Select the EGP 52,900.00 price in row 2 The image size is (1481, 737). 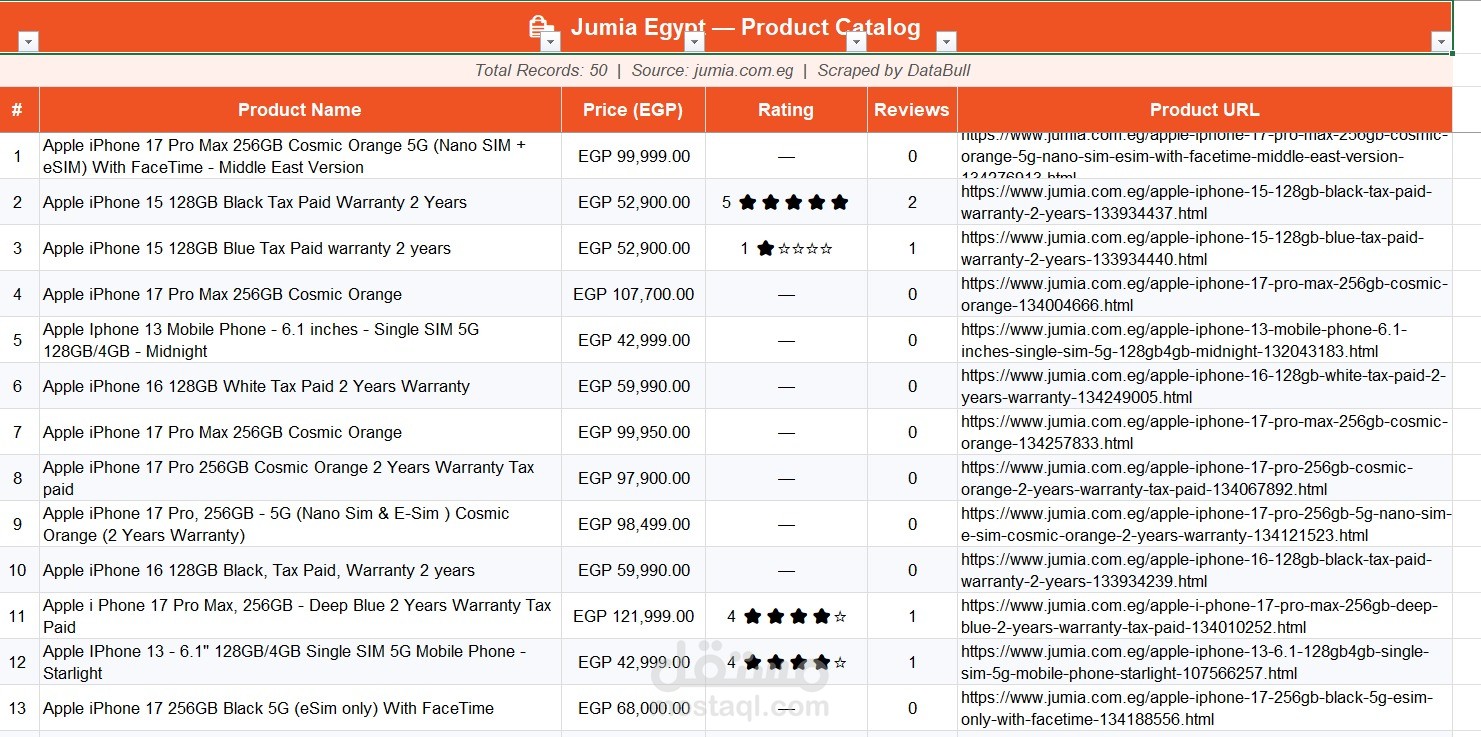point(633,202)
